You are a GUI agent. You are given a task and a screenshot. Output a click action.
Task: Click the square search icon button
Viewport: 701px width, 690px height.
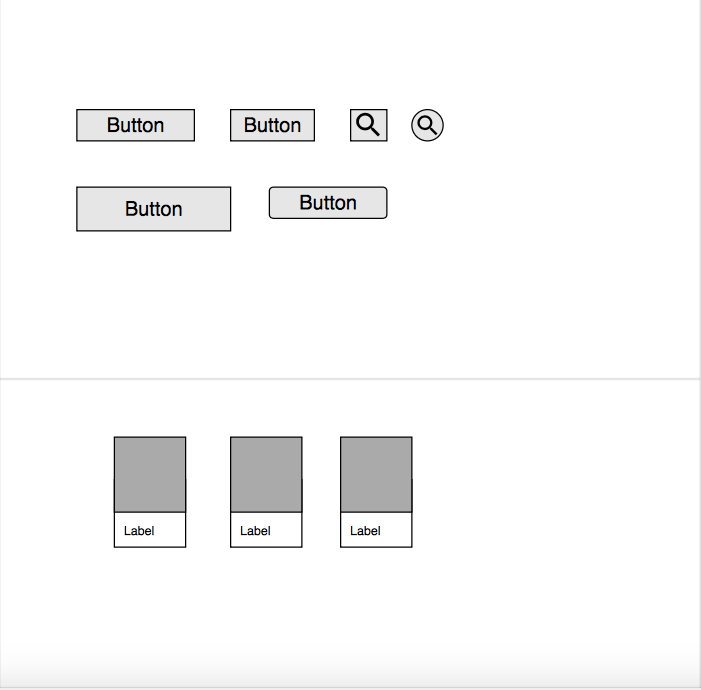click(368, 125)
